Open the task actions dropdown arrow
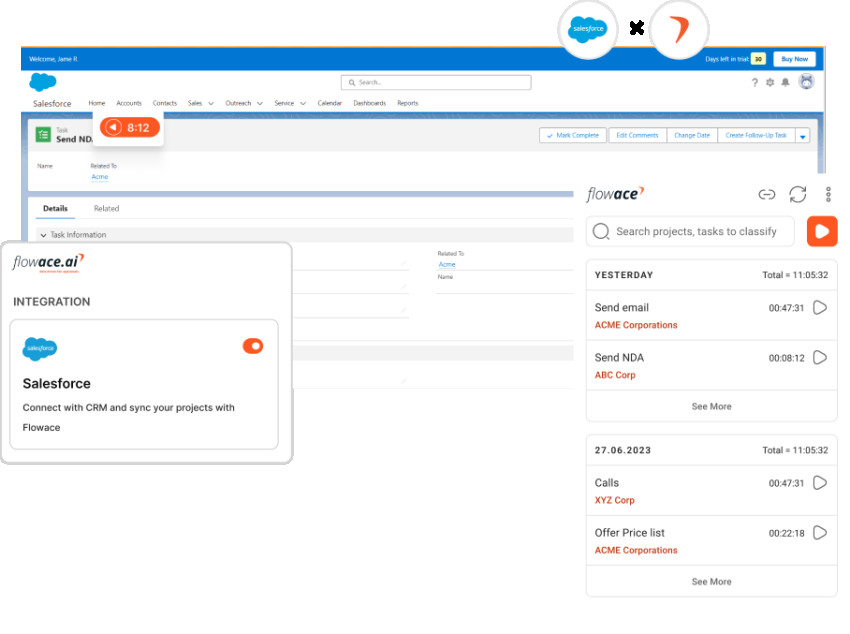 tap(803, 135)
